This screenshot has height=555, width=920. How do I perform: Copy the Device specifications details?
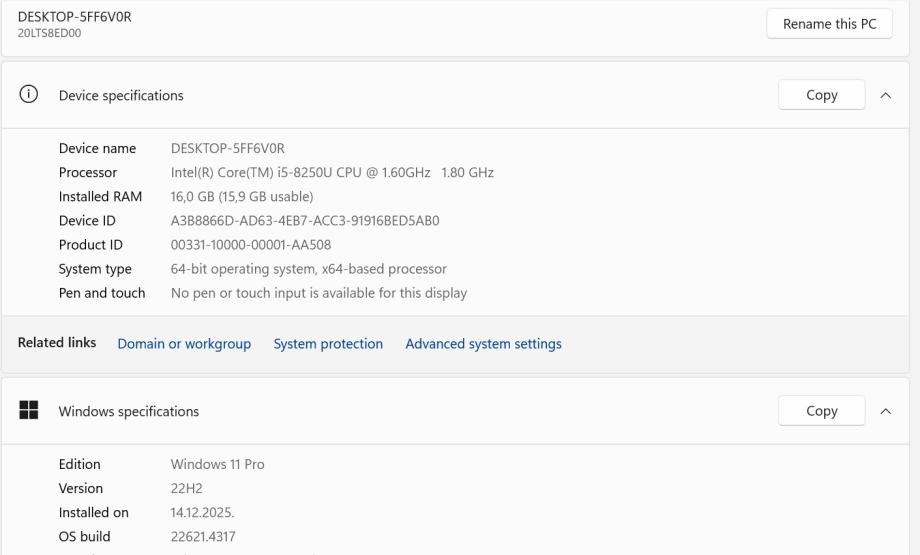(x=821, y=95)
